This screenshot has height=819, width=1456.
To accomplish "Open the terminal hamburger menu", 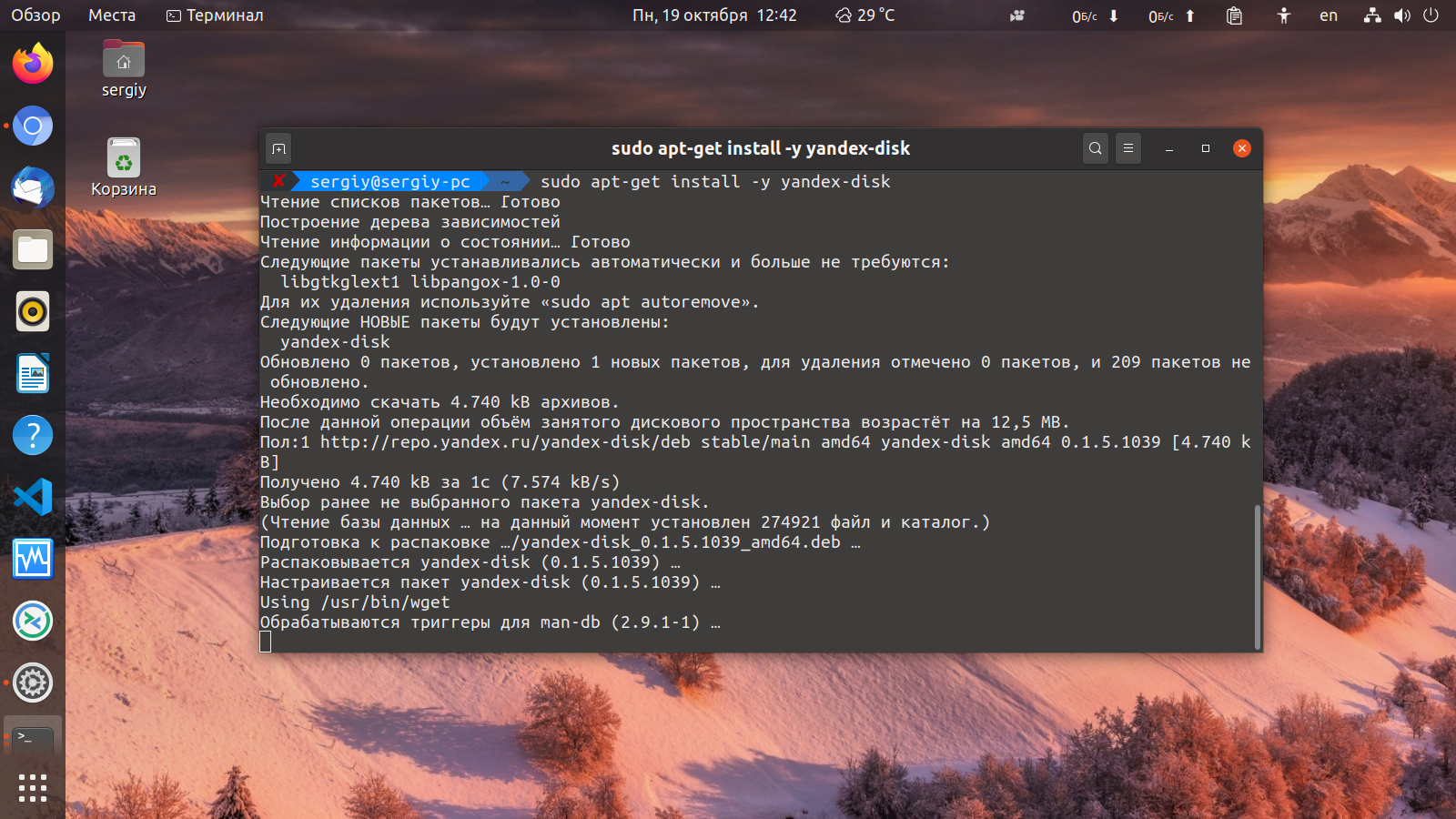I will 1128,148.
